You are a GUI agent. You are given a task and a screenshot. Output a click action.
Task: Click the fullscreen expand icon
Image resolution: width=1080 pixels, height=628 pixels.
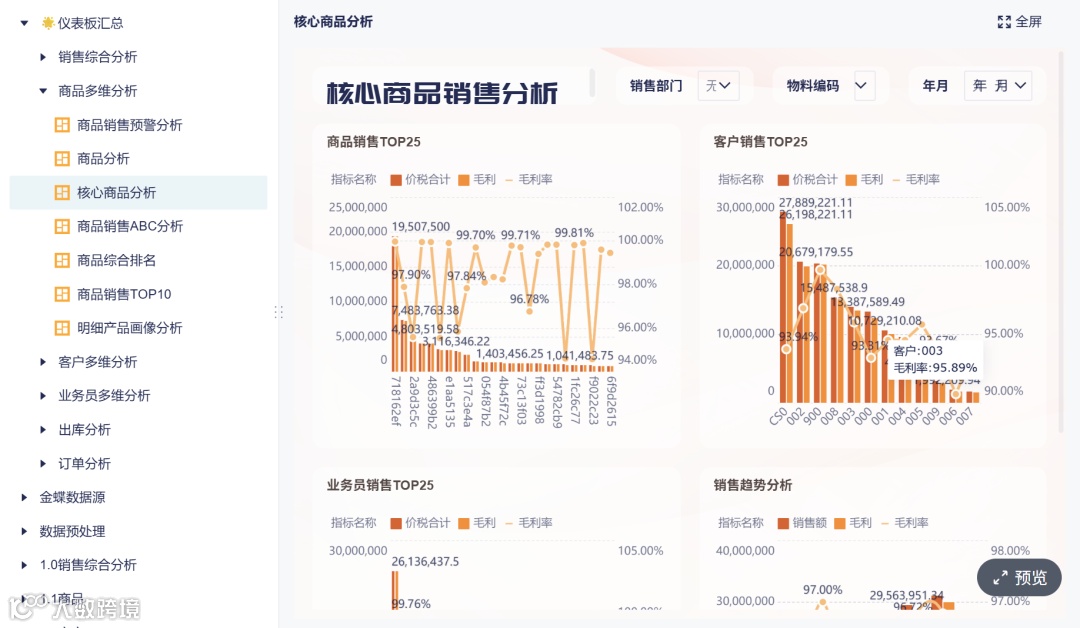(x=1004, y=22)
